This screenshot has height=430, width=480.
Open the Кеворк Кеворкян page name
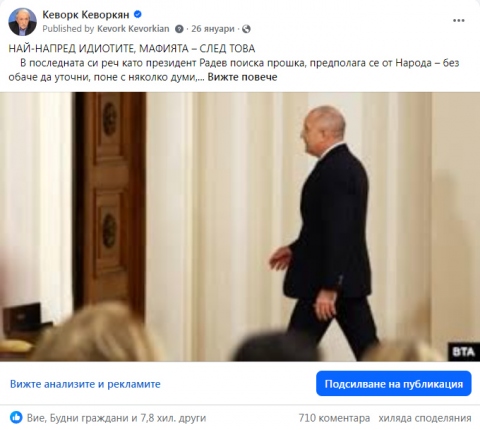[x=86, y=14]
